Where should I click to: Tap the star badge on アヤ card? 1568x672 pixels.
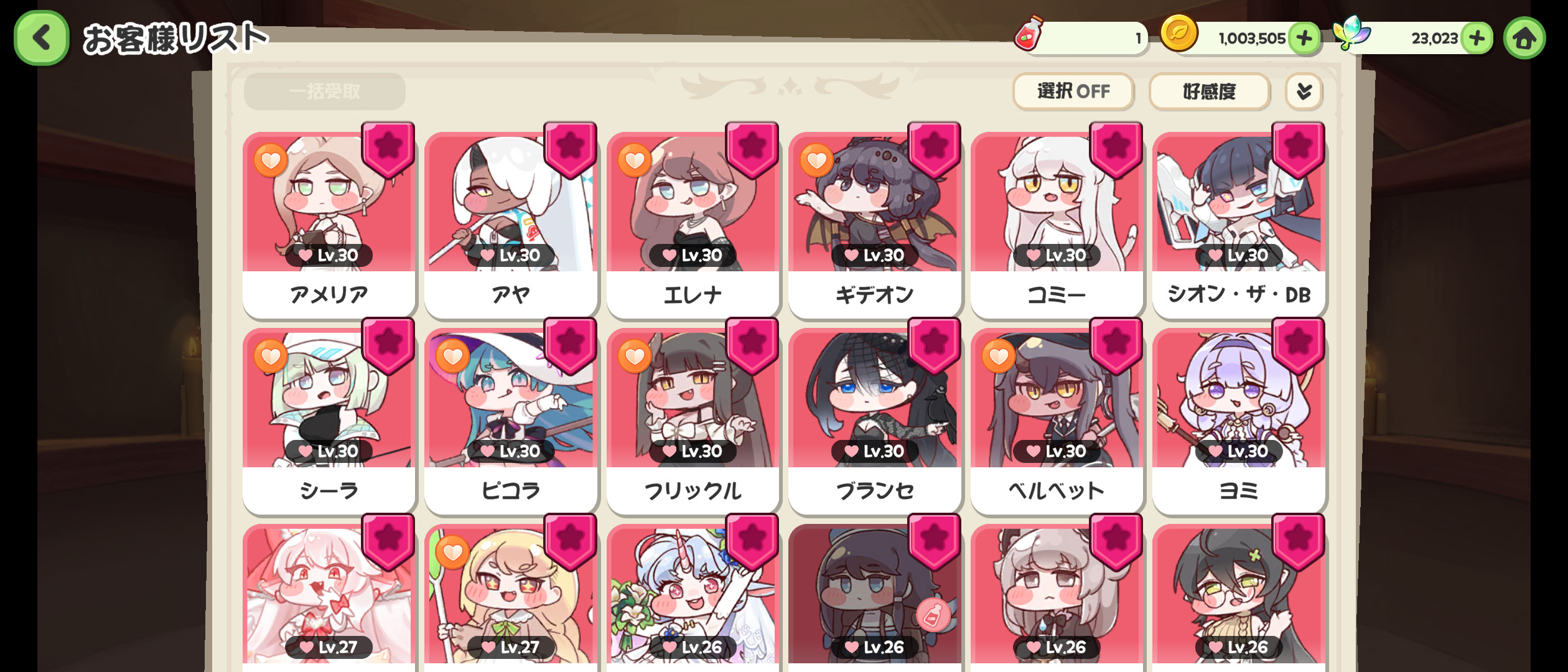pos(570,149)
